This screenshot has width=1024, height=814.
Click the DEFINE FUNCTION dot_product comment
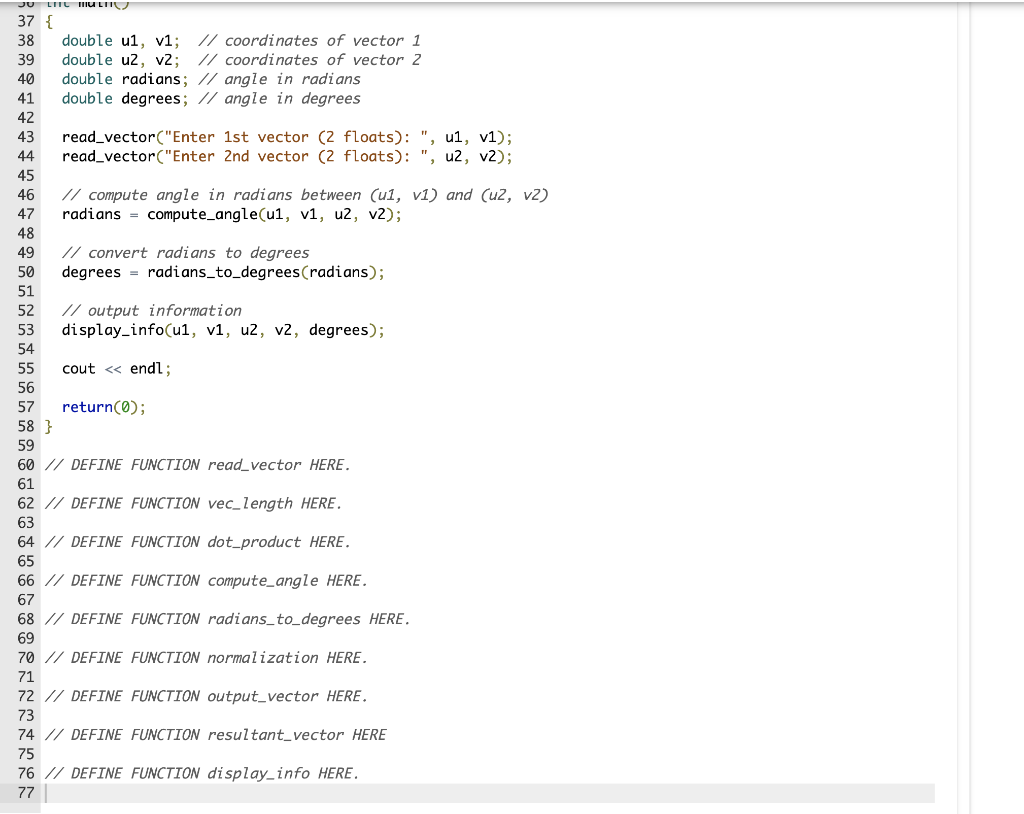[x=195, y=541]
